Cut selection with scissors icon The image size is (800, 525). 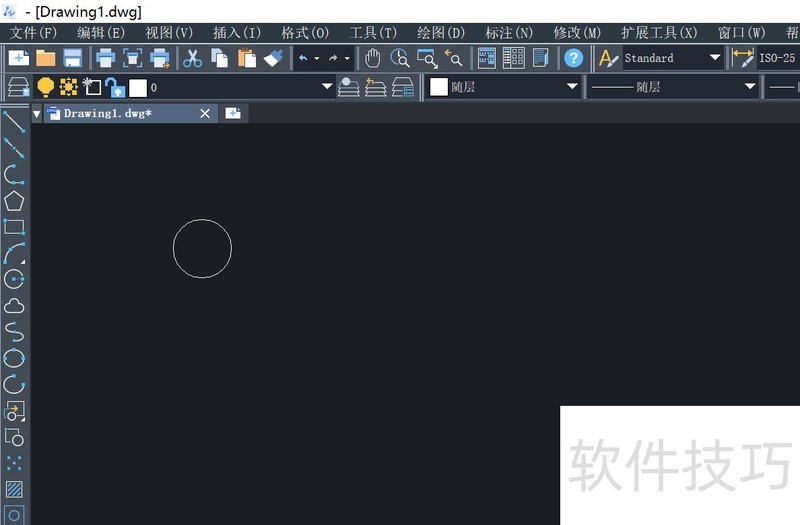pyautogui.click(x=192, y=58)
